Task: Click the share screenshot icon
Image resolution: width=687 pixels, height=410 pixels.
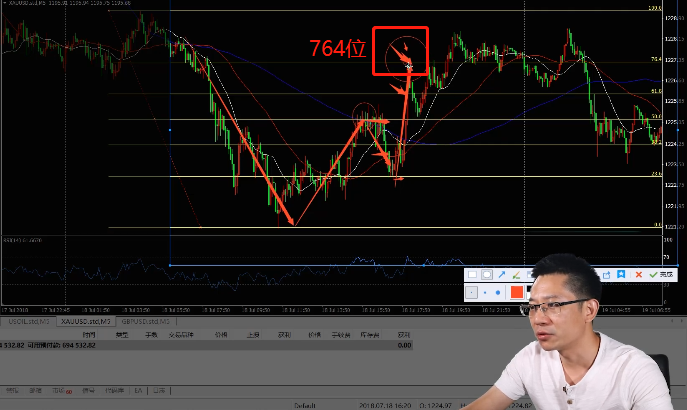Action: [606, 275]
